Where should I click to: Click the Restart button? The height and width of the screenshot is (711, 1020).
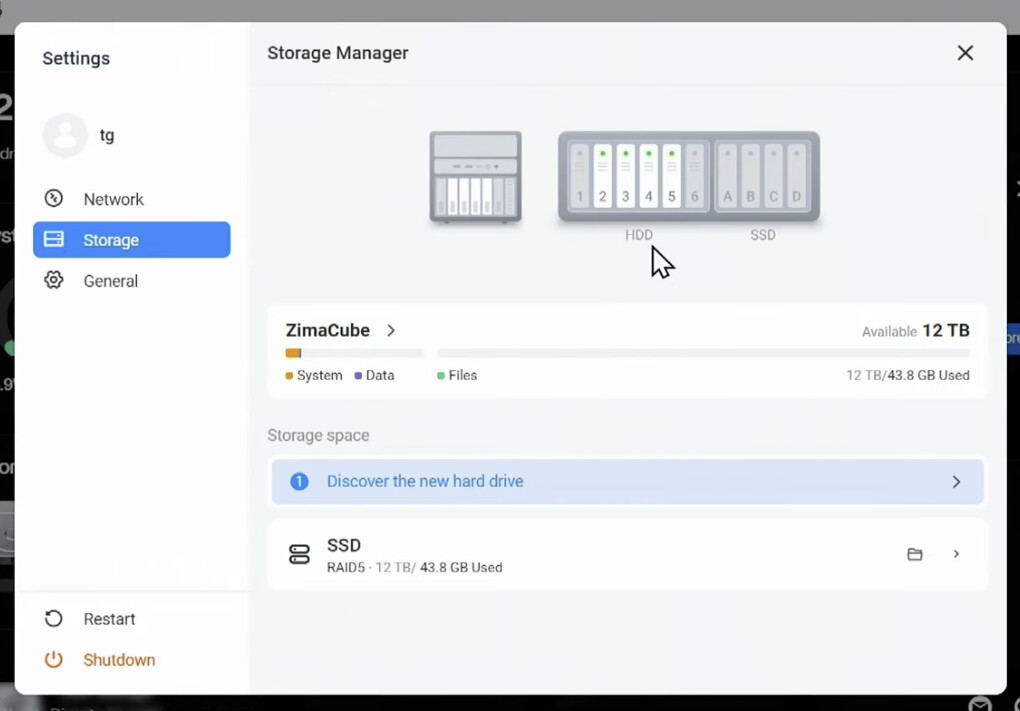tap(108, 619)
